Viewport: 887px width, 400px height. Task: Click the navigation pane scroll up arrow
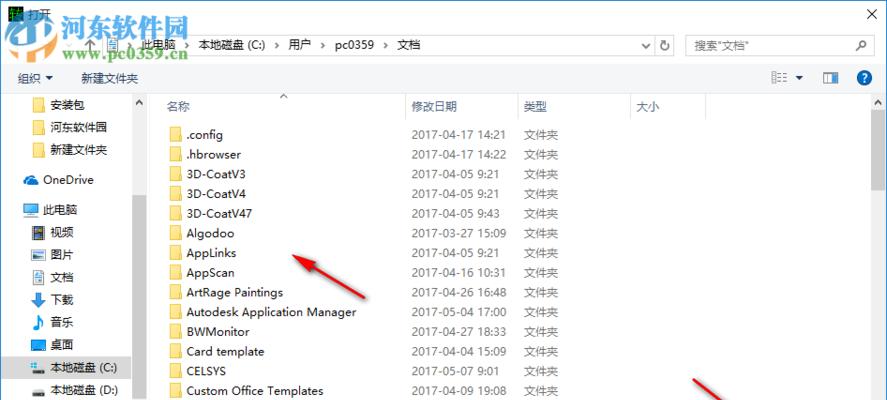coord(139,103)
